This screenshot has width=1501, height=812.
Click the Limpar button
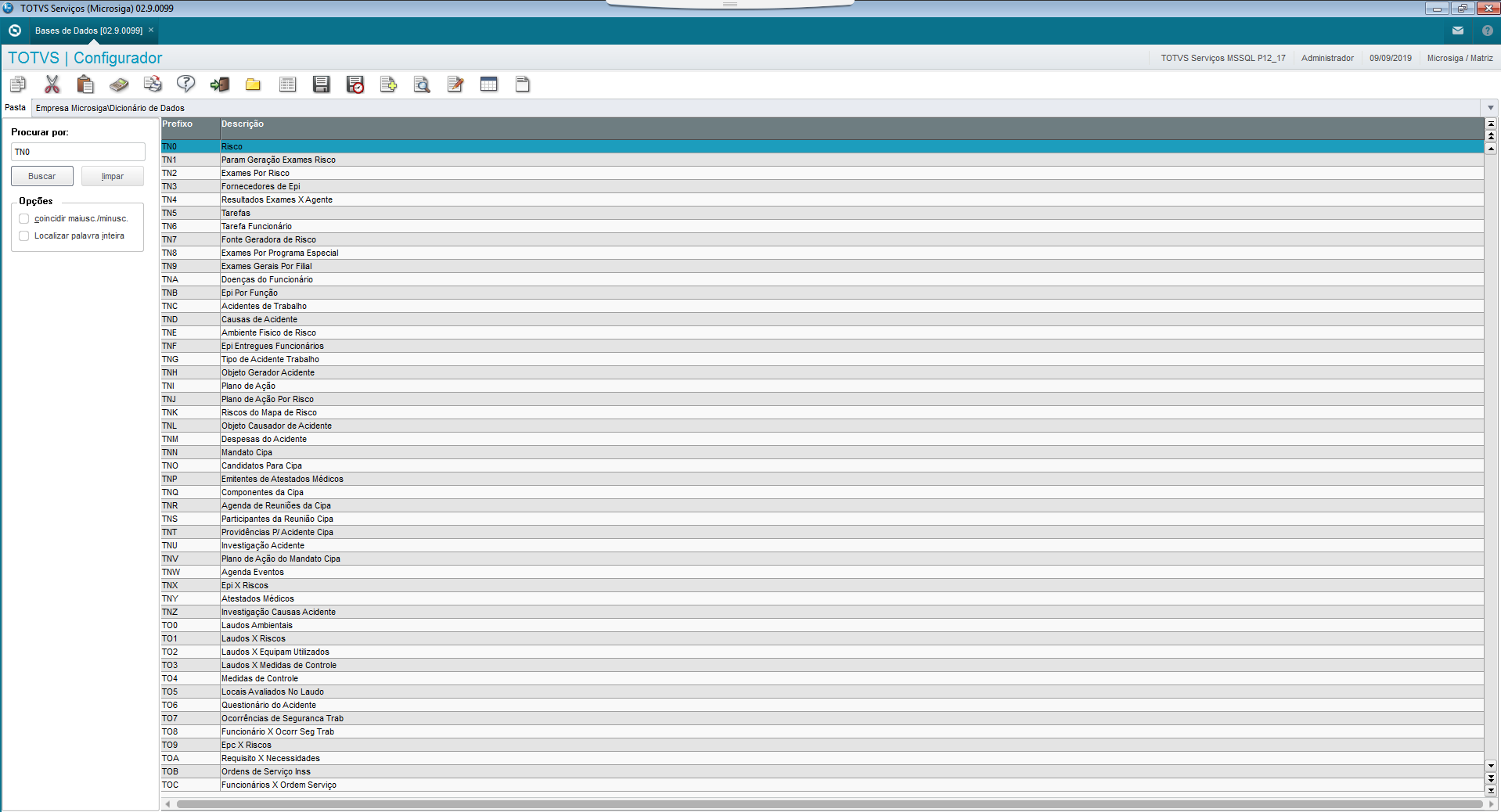[x=113, y=176]
